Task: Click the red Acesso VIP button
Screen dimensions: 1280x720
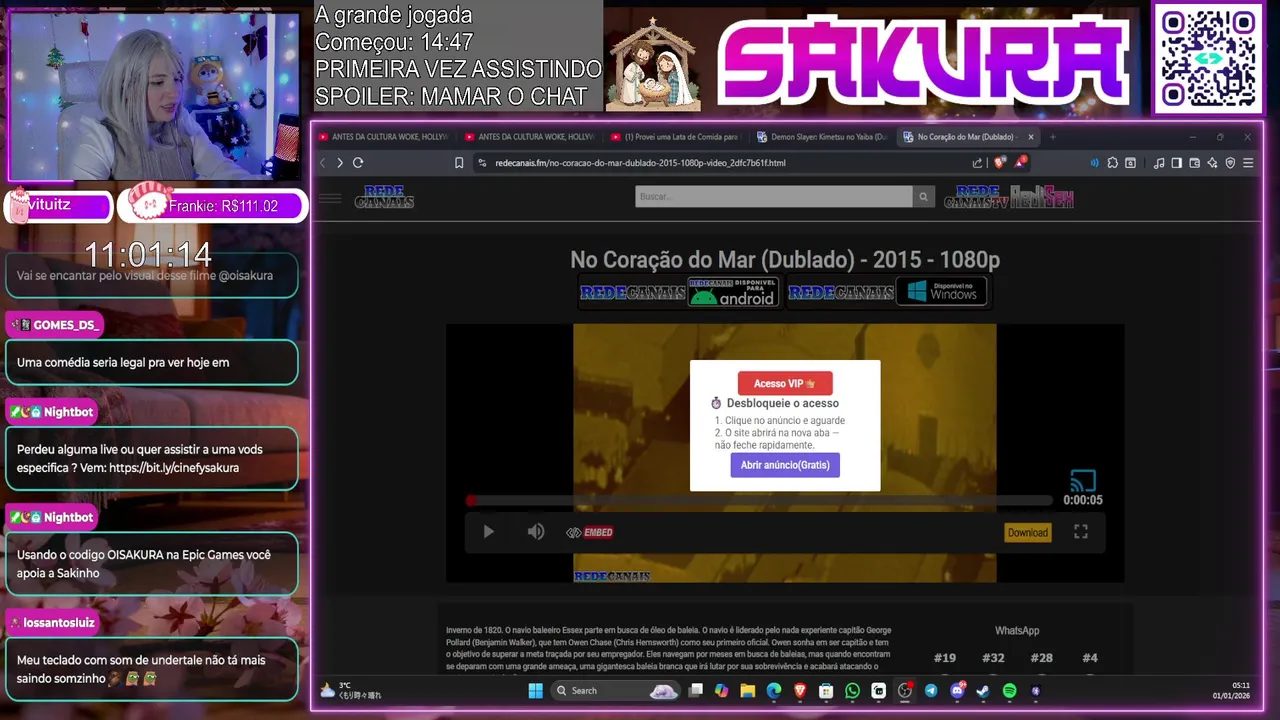Action: [785, 383]
